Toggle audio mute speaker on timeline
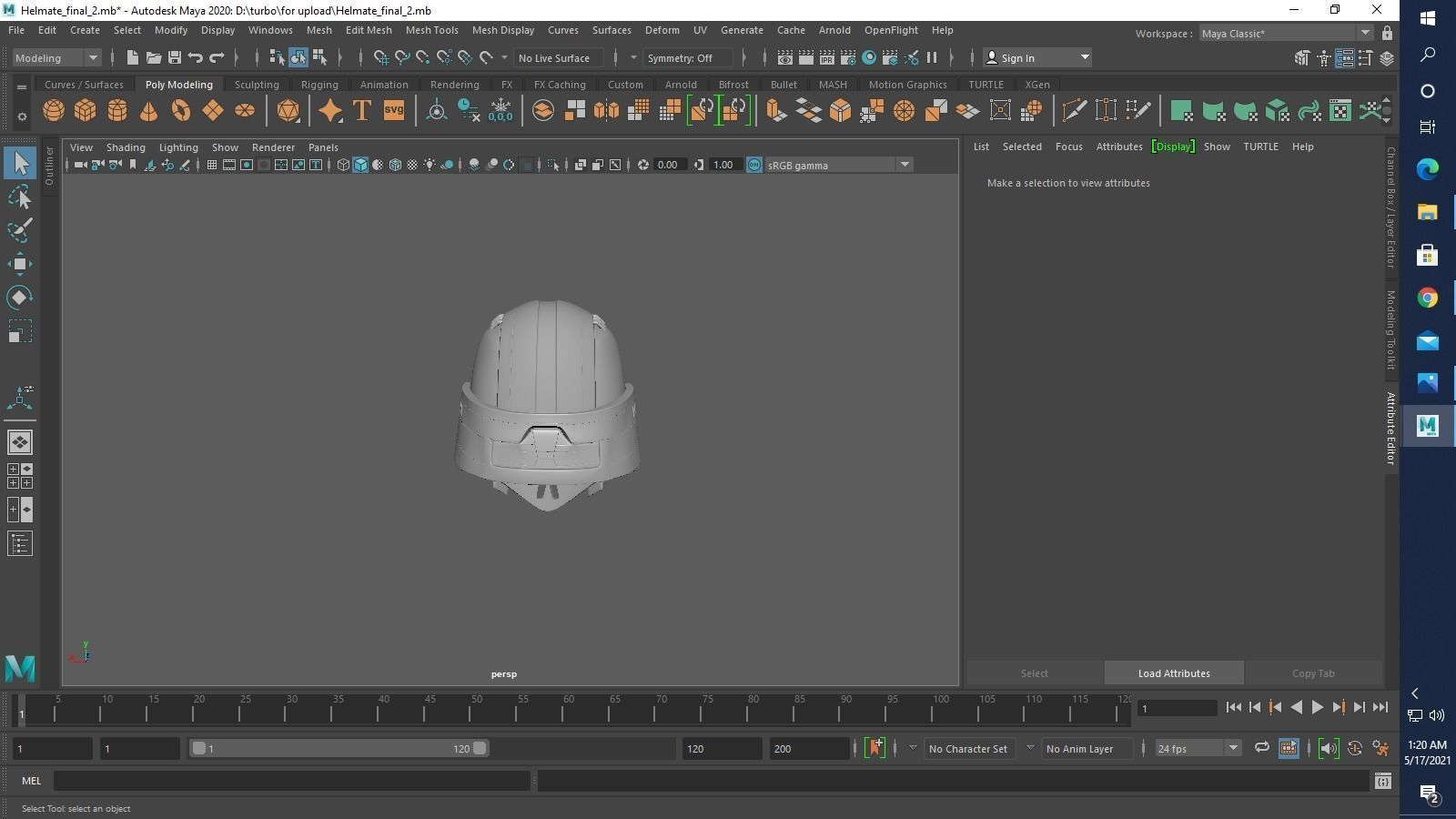 1329,748
